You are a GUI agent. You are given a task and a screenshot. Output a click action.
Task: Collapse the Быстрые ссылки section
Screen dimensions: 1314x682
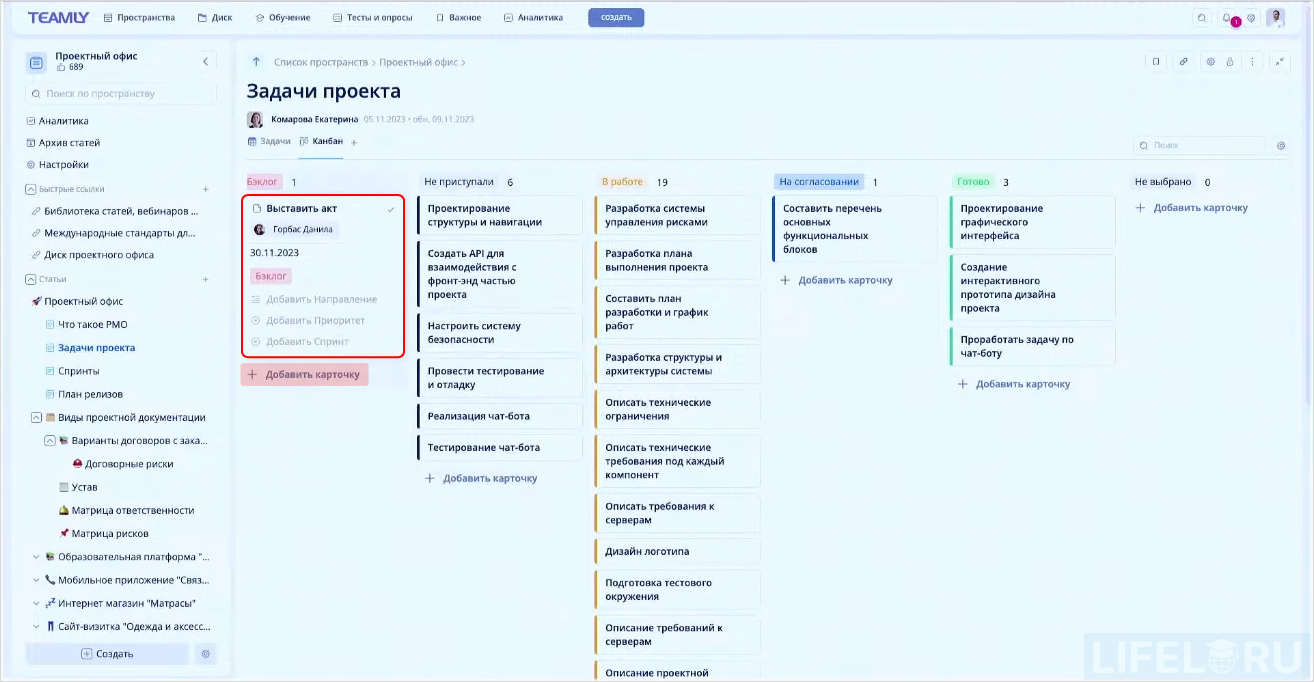pyautogui.click(x=31, y=189)
